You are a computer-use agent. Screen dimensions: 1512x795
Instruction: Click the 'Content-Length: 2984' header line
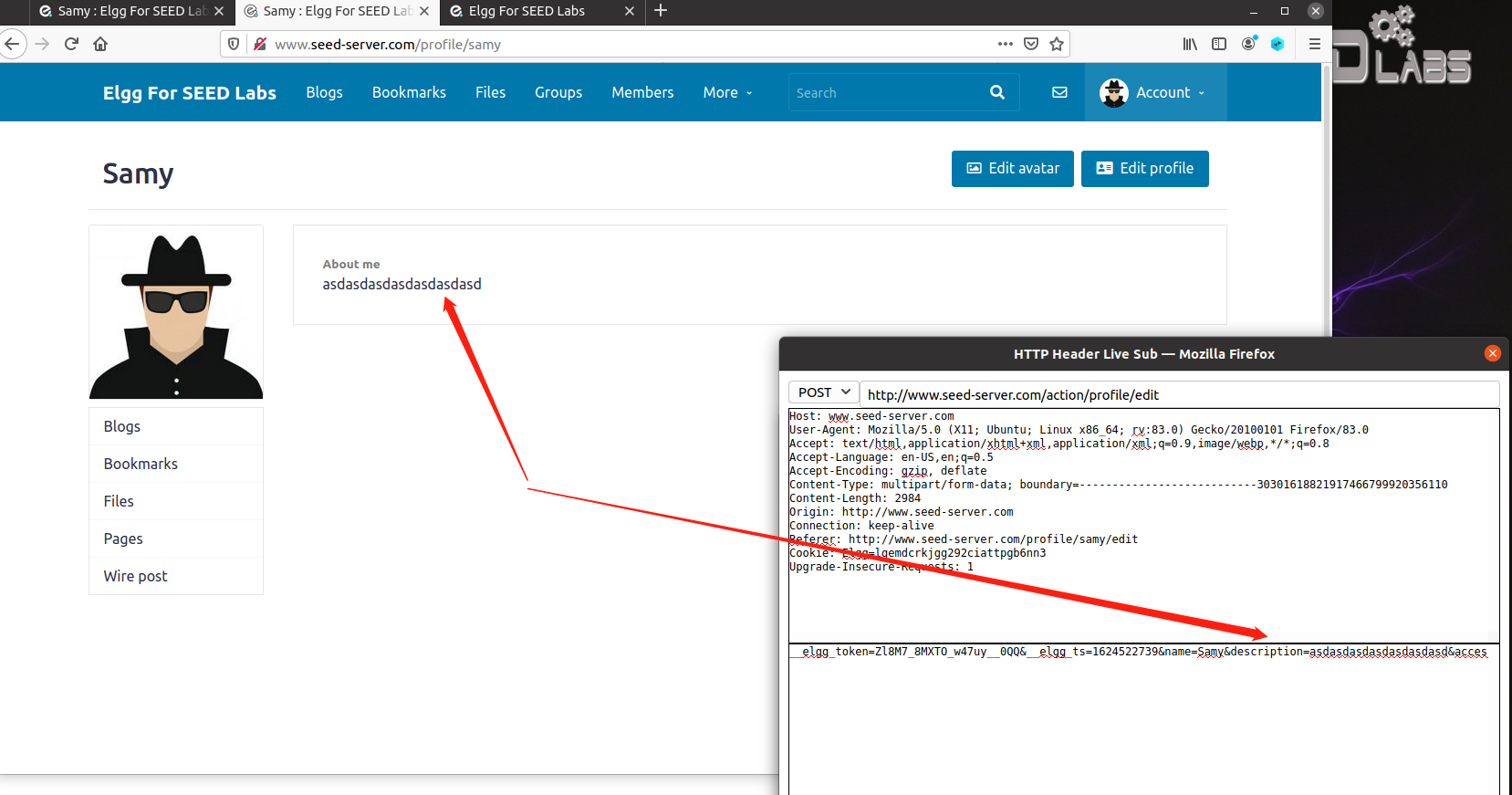[855, 498]
